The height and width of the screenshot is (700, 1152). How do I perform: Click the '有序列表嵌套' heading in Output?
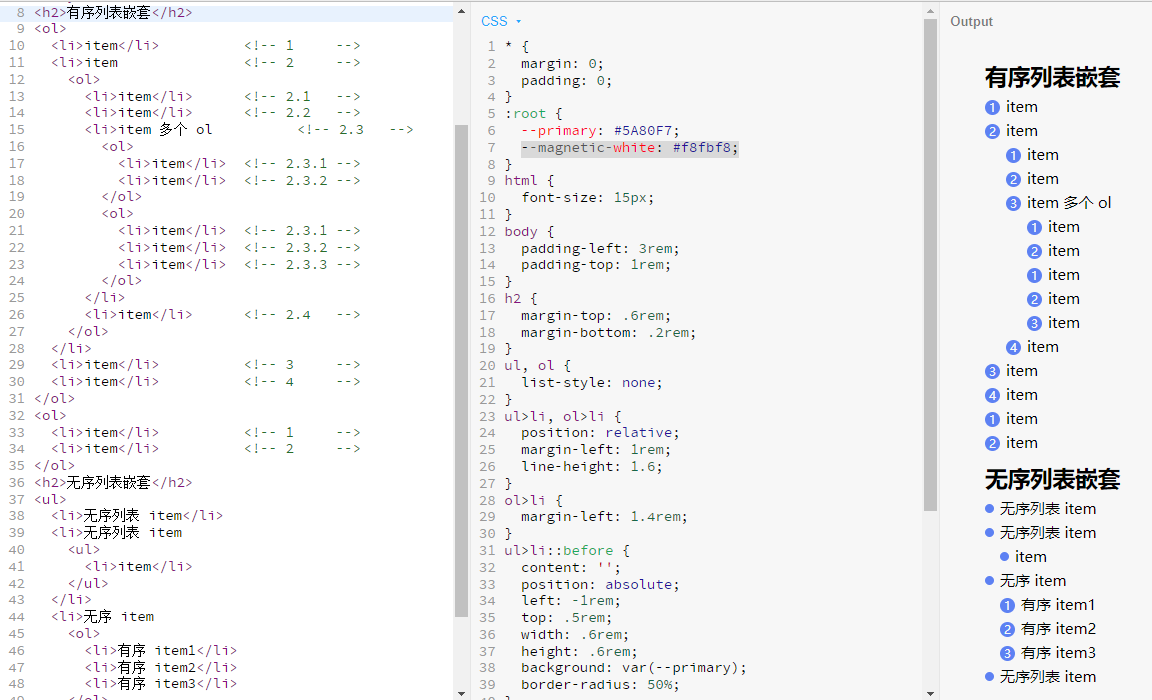click(1052, 77)
